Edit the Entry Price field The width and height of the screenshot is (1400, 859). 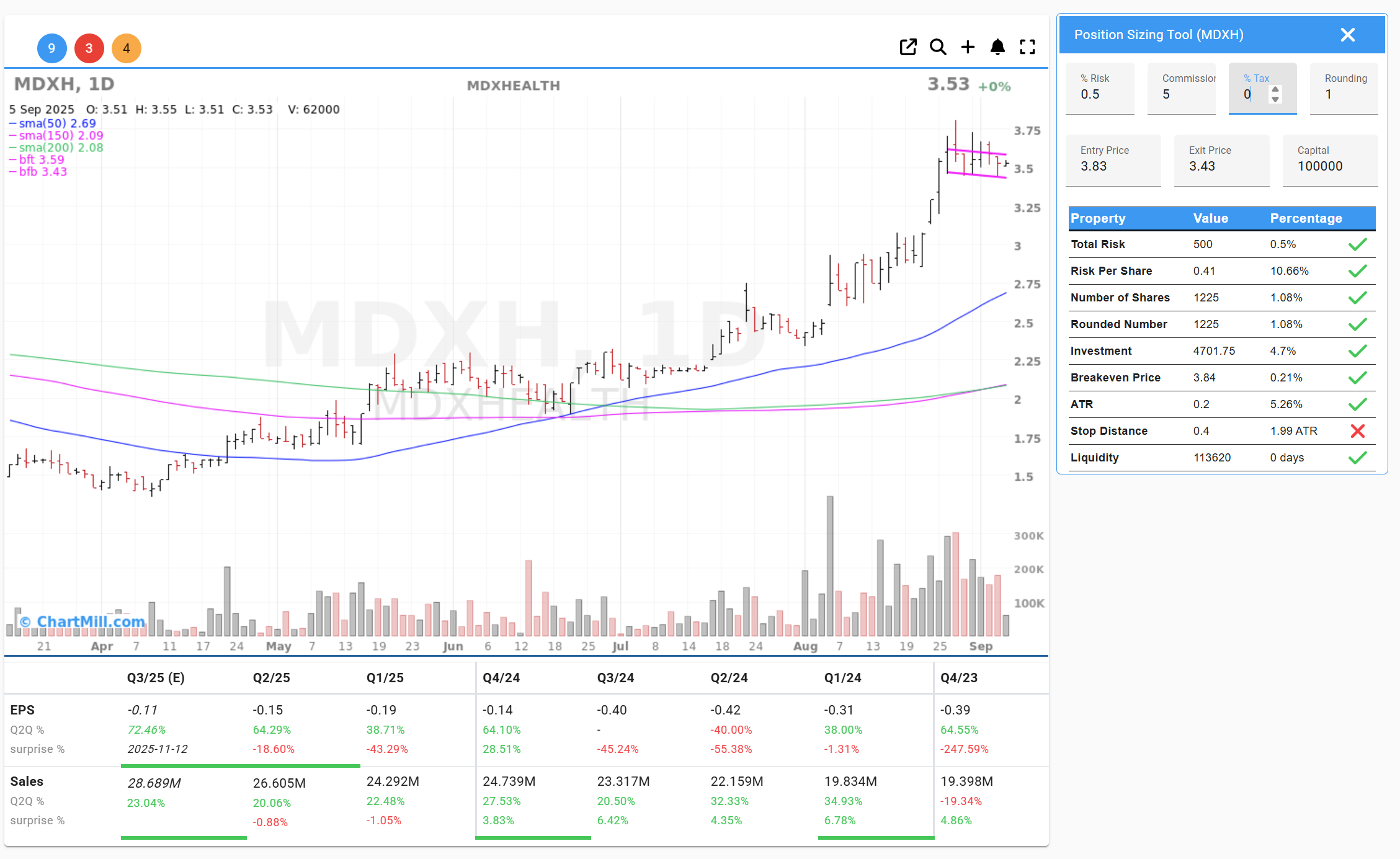coord(1113,166)
